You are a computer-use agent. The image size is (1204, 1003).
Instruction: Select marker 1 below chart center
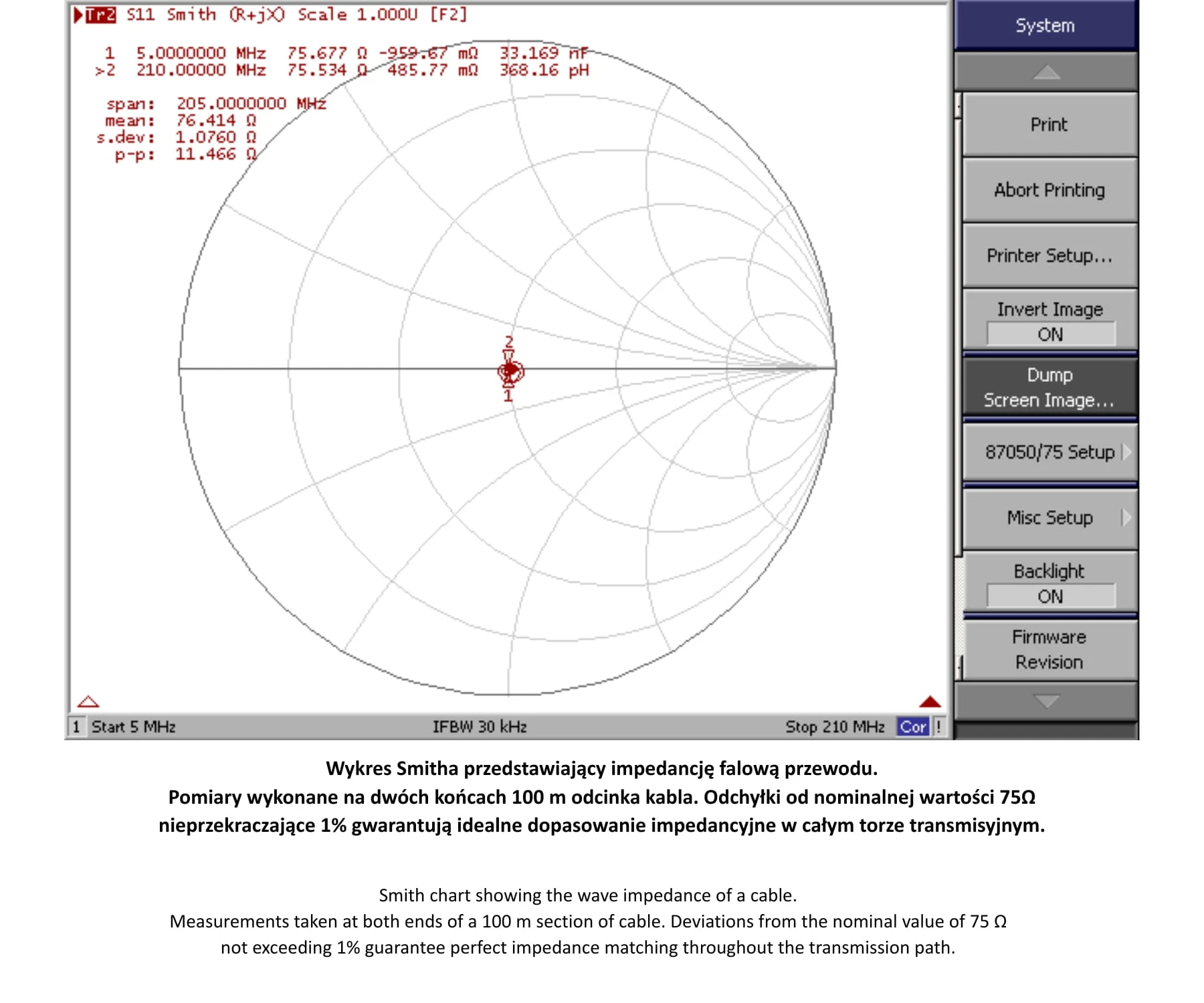click(508, 396)
